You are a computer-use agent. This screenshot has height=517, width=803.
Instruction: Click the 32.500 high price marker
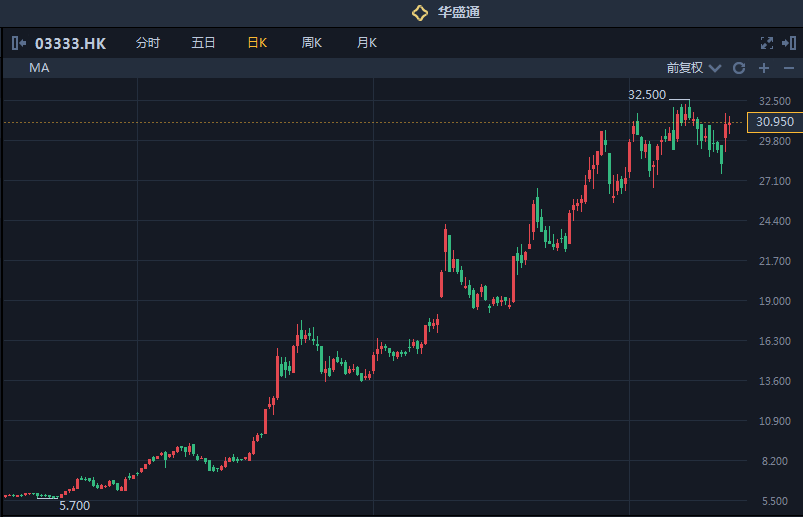coord(646,95)
